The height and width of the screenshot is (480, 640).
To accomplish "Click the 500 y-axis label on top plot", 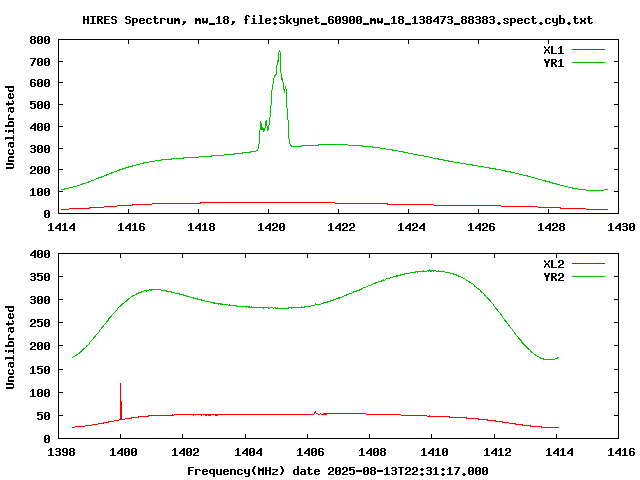I will pos(40,105).
